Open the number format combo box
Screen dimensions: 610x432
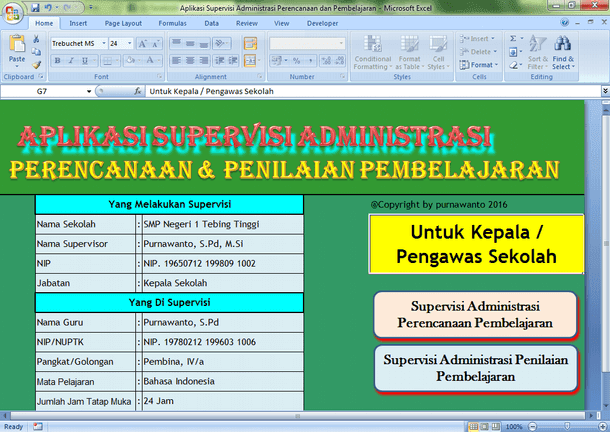click(x=307, y=43)
